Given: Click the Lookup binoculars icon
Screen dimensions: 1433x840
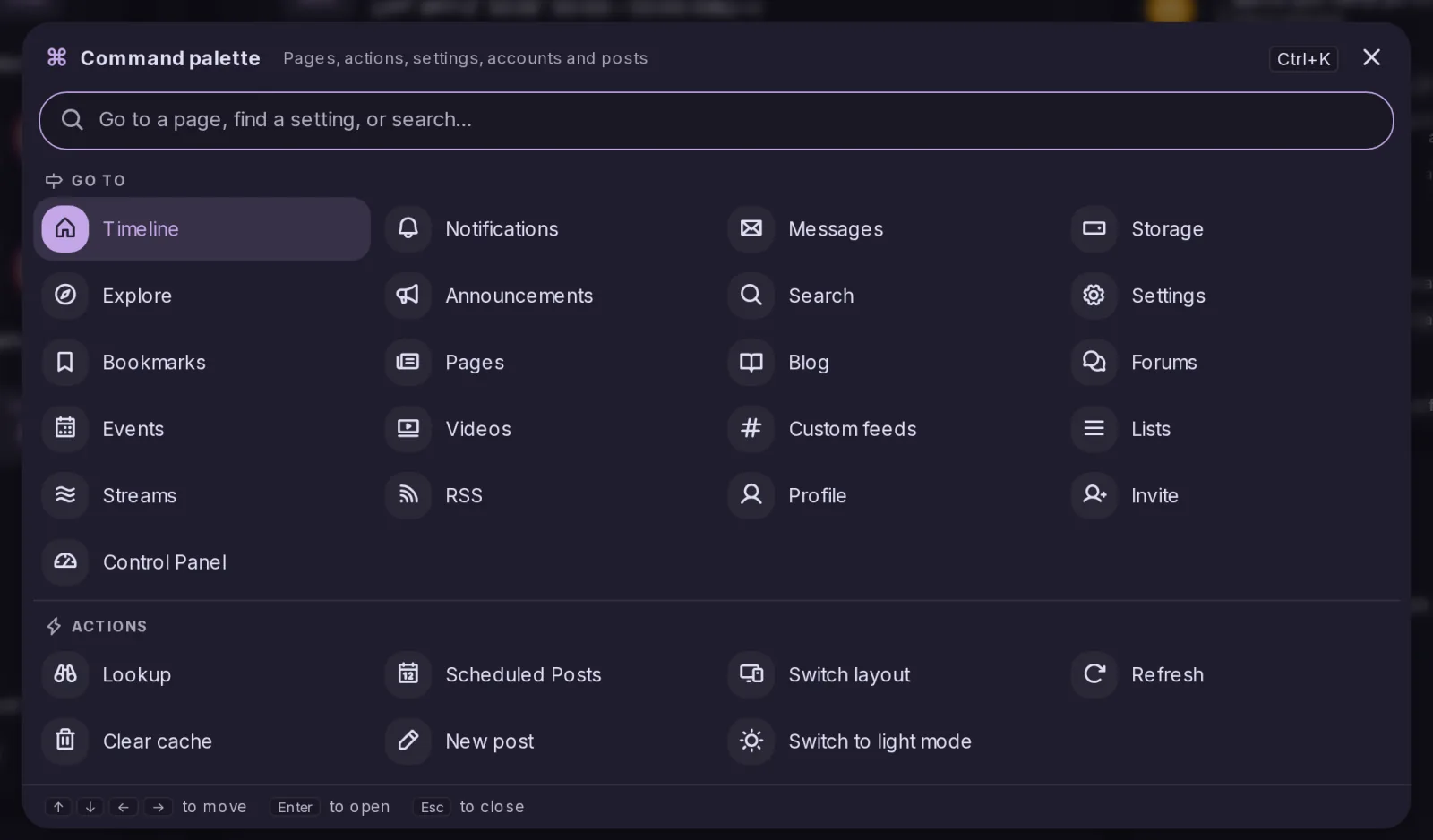Looking at the screenshot, I should tap(65, 674).
